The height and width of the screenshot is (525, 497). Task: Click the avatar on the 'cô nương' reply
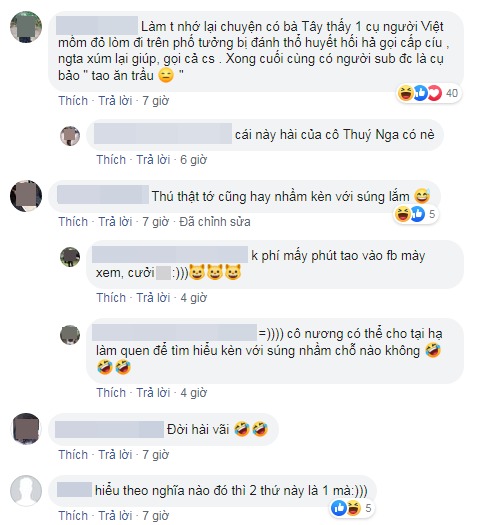click(x=70, y=334)
